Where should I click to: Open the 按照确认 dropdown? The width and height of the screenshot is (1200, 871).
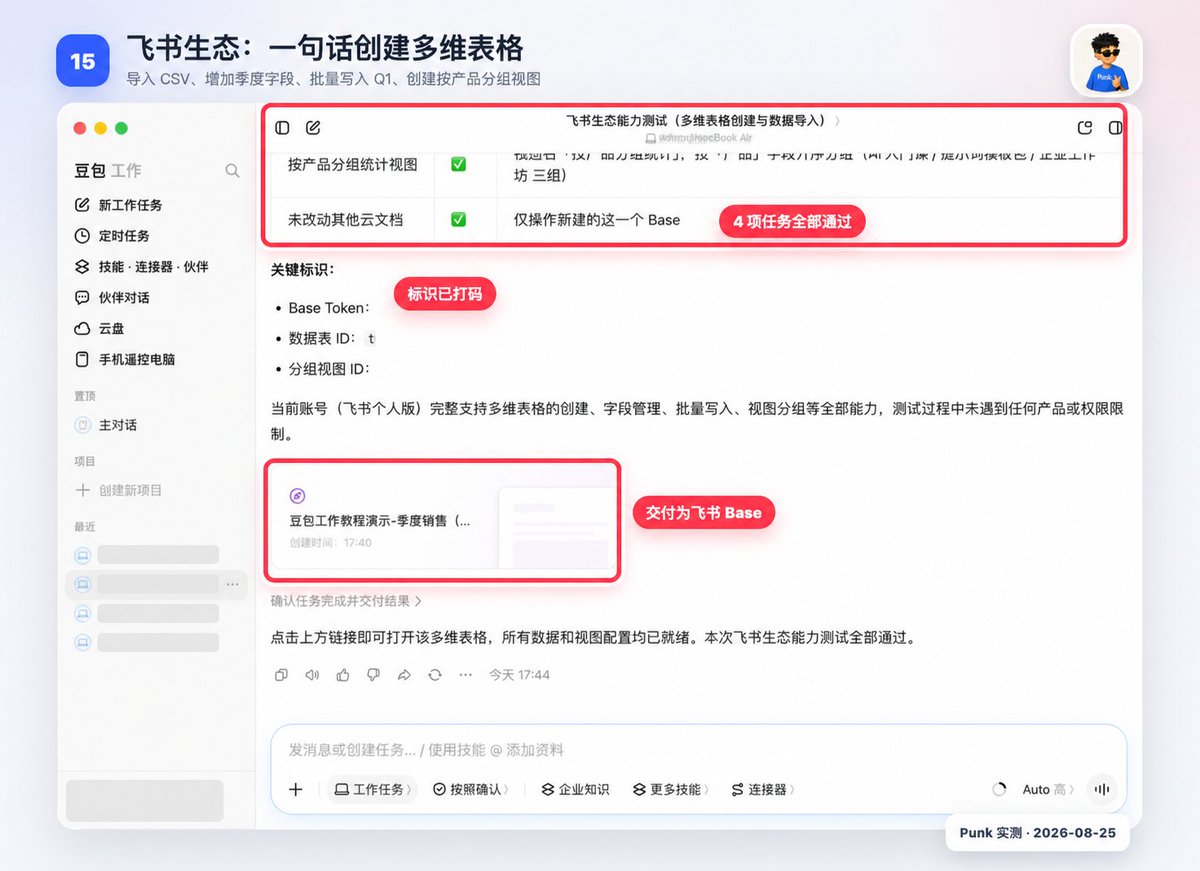tap(471, 789)
